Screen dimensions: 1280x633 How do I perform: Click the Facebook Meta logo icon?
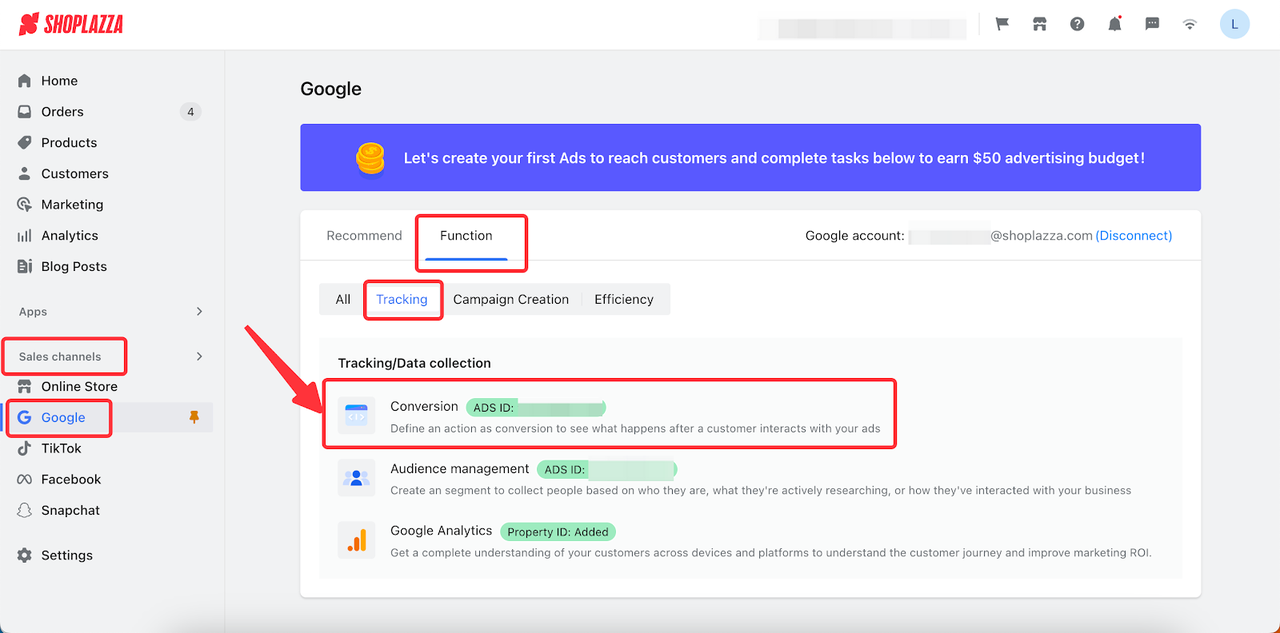25,480
